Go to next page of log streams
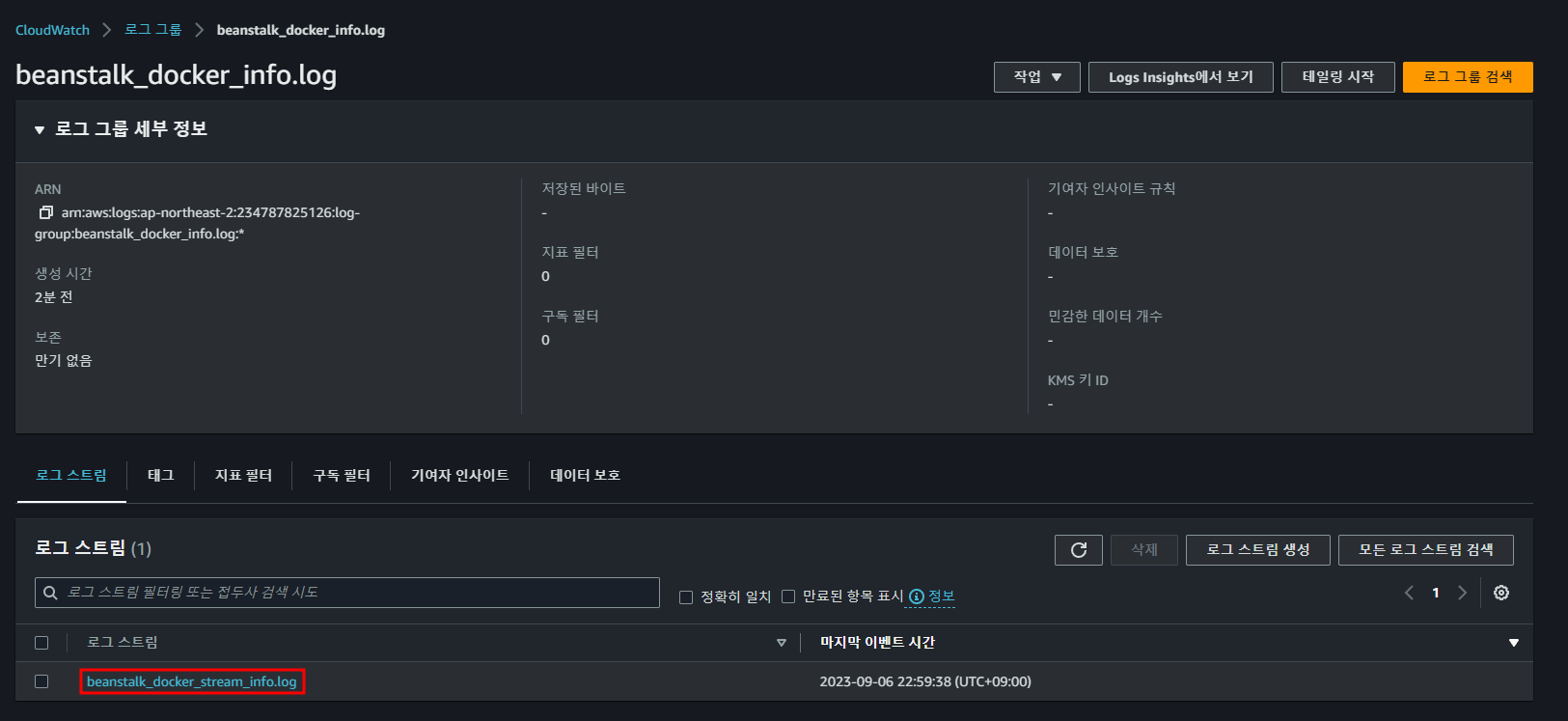The width and height of the screenshot is (1568, 721). pos(1462,593)
